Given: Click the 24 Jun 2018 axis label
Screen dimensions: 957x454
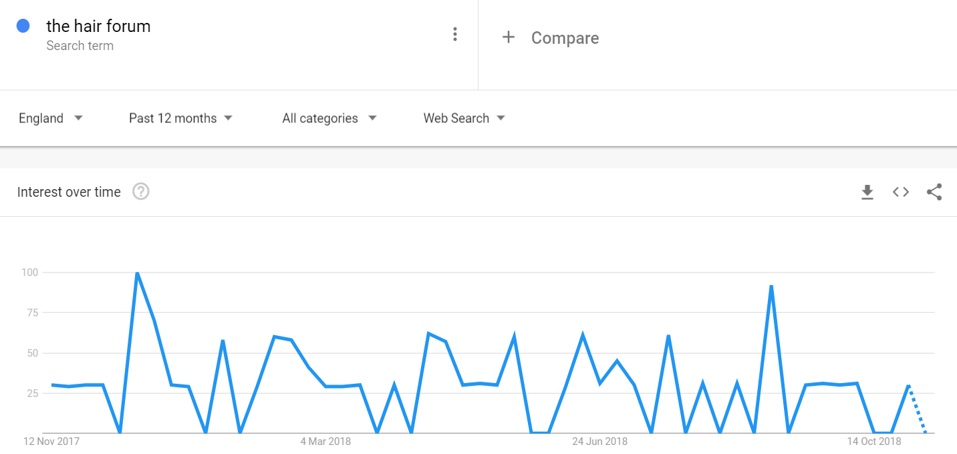Looking at the screenshot, I should (x=599, y=441).
